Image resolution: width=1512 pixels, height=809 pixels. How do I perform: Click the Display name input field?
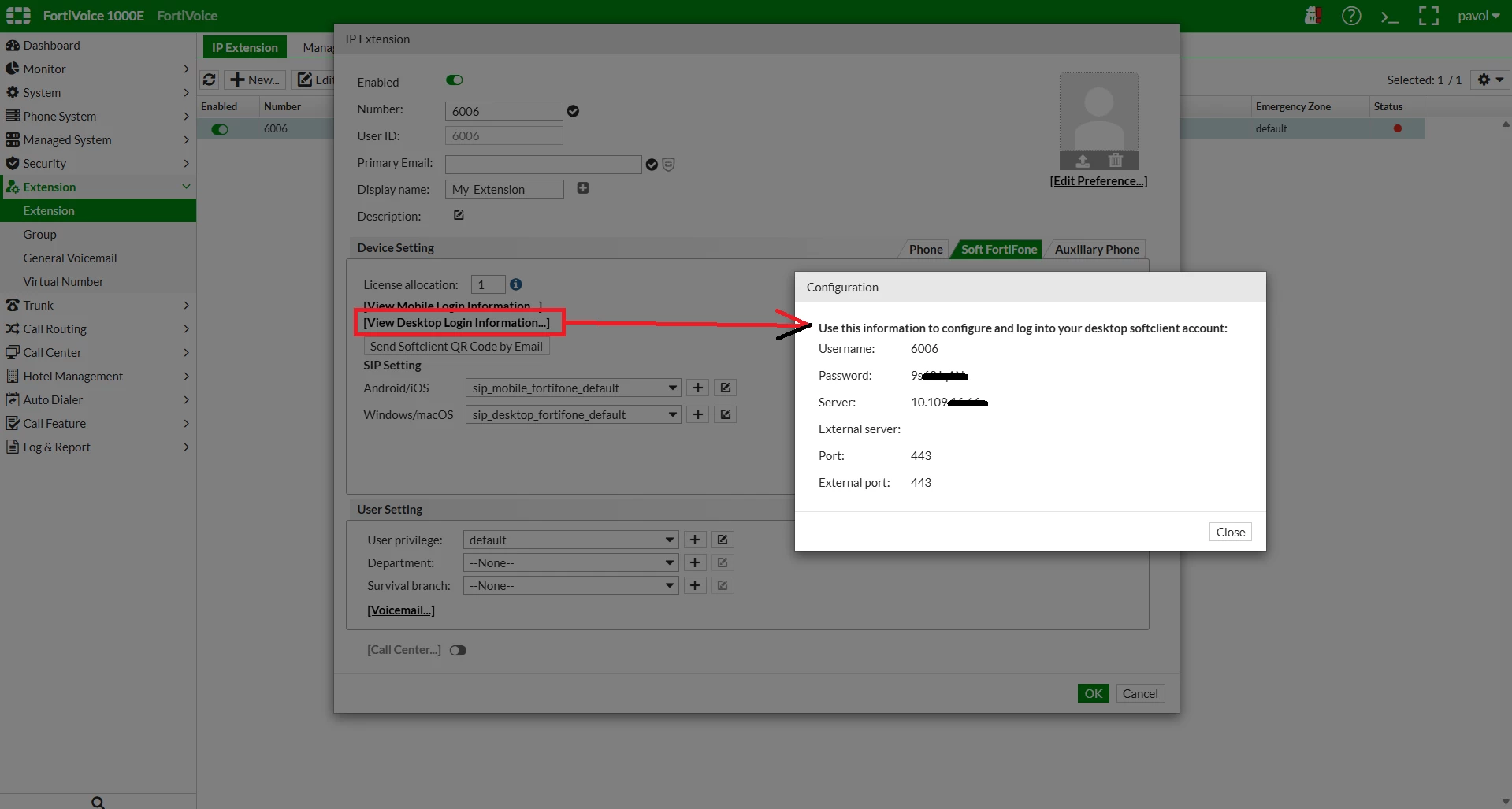pyautogui.click(x=505, y=189)
